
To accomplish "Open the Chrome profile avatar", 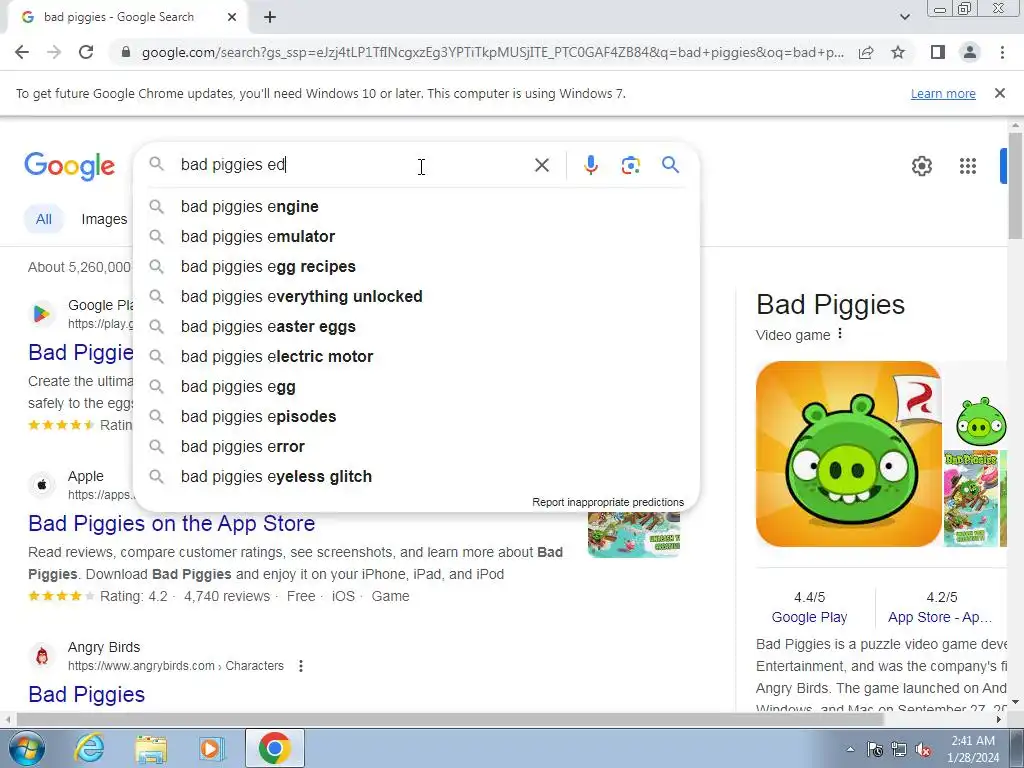I will (970, 52).
